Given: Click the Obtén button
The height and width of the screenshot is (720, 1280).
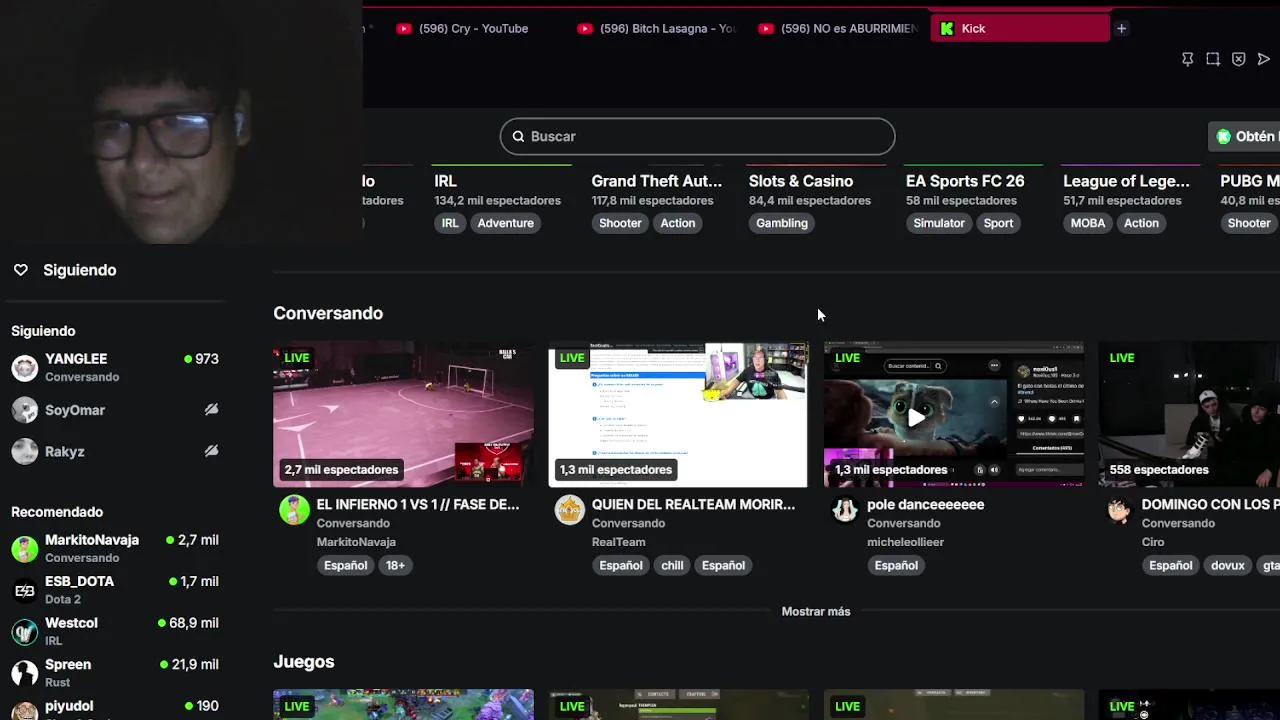Looking at the screenshot, I should (x=1245, y=137).
